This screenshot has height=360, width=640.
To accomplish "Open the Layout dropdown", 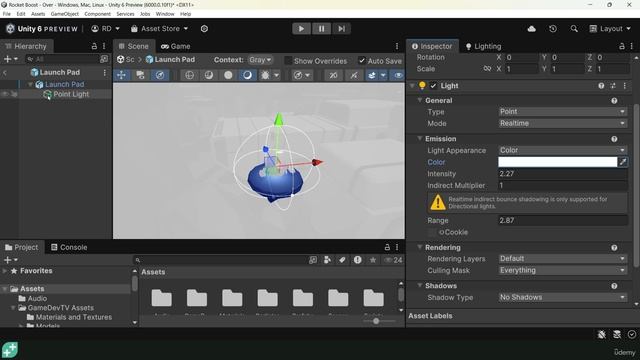I will tap(610, 29).
